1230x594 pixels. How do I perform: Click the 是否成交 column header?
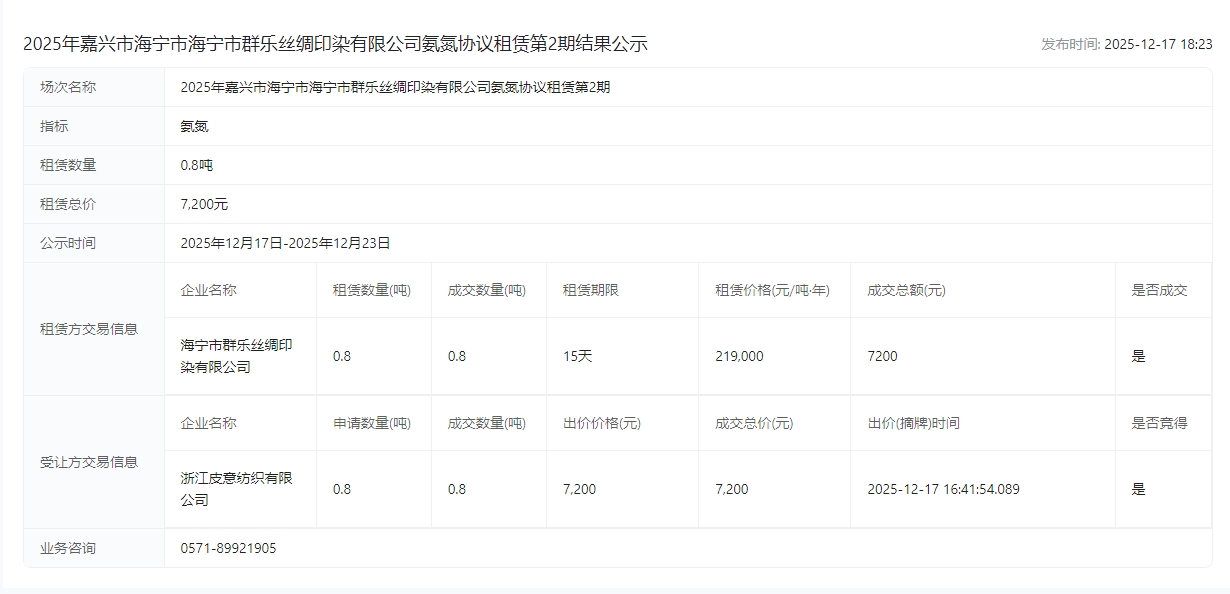point(1159,290)
